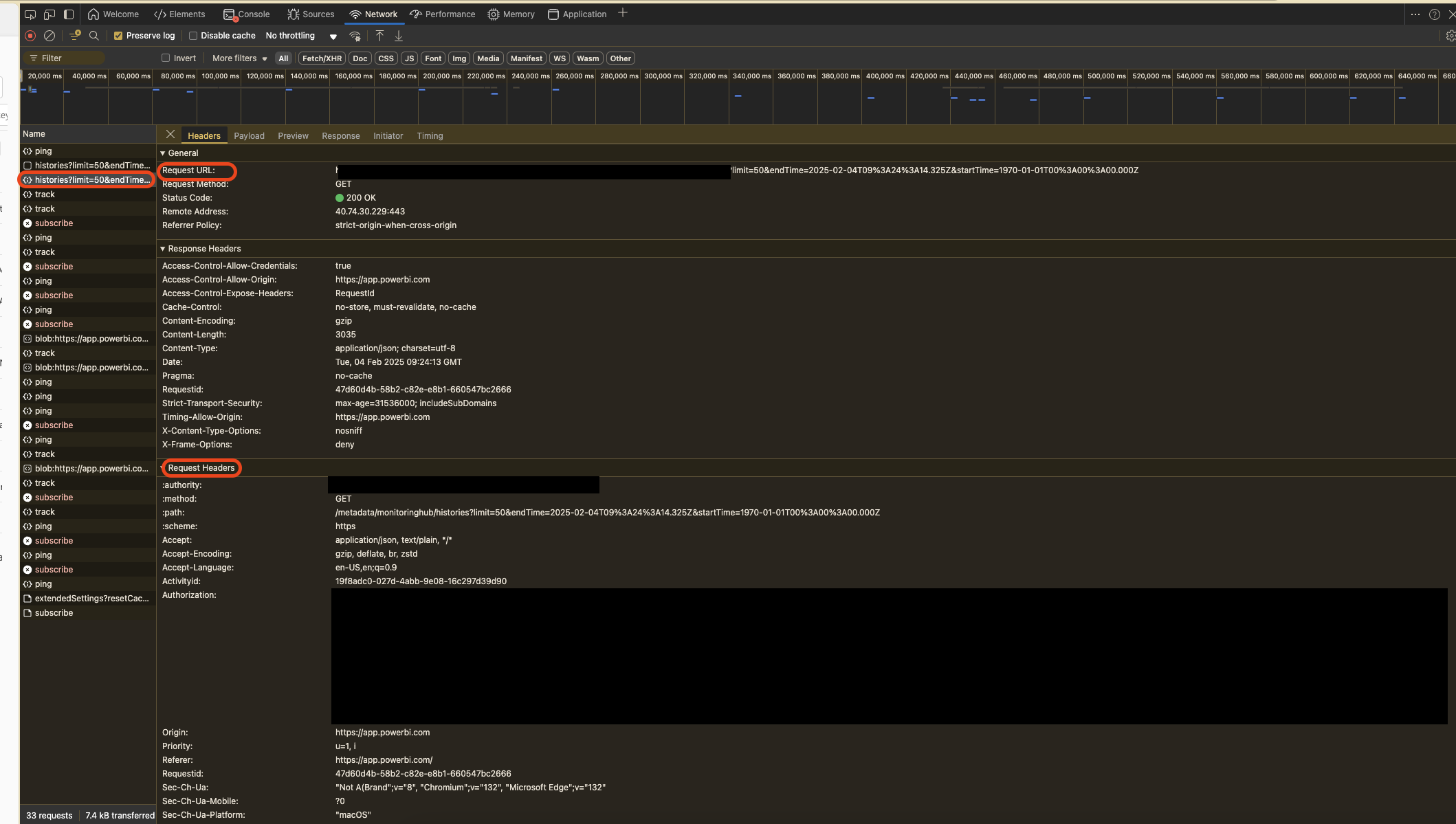
Task: Clear the network log
Action: (49, 36)
